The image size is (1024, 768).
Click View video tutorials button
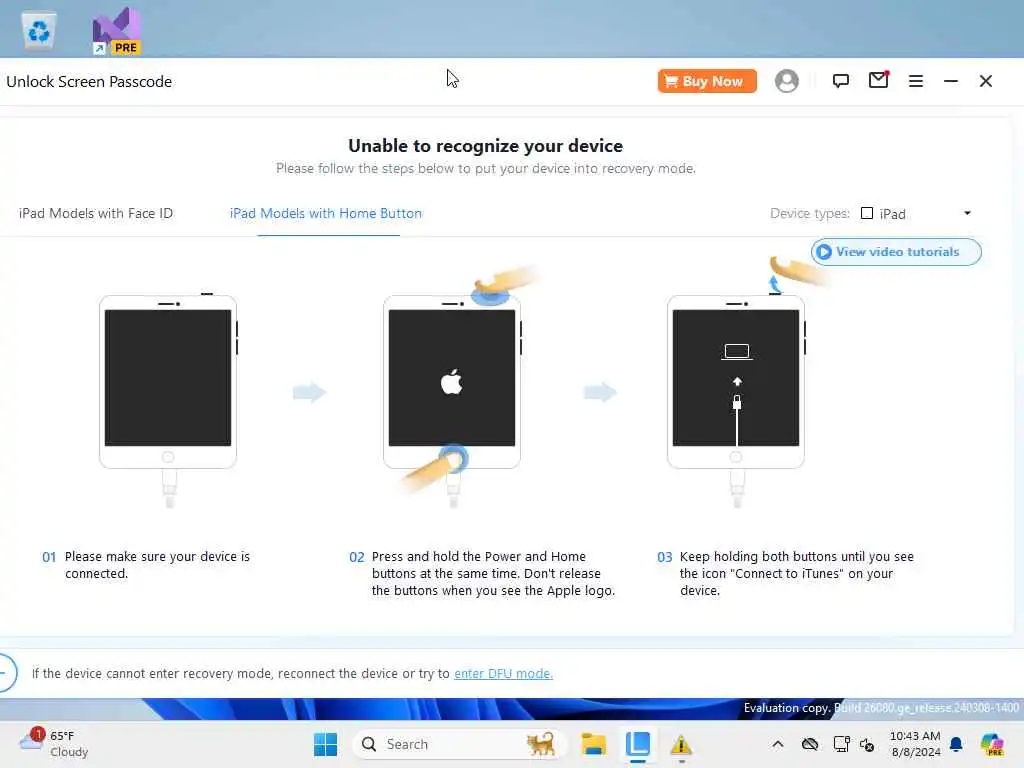point(896,252)
